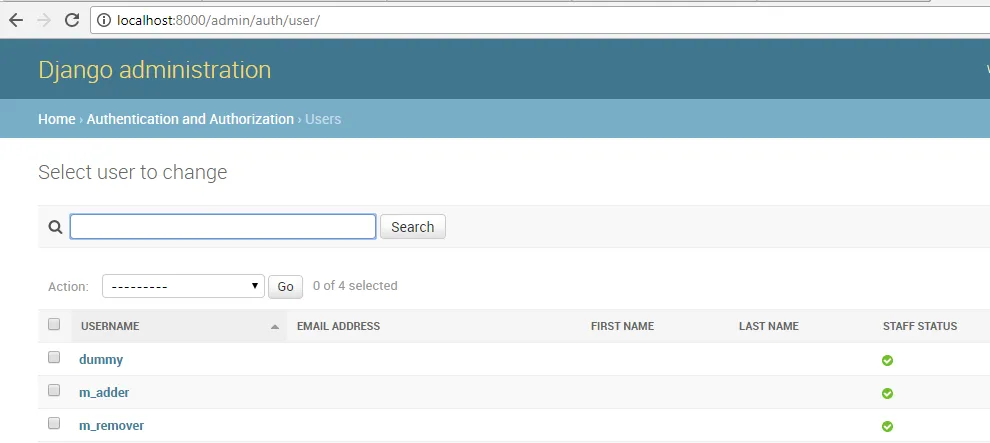Click the browser back arrow
Screen dimensions: 990x443
(x=16, y=20)
